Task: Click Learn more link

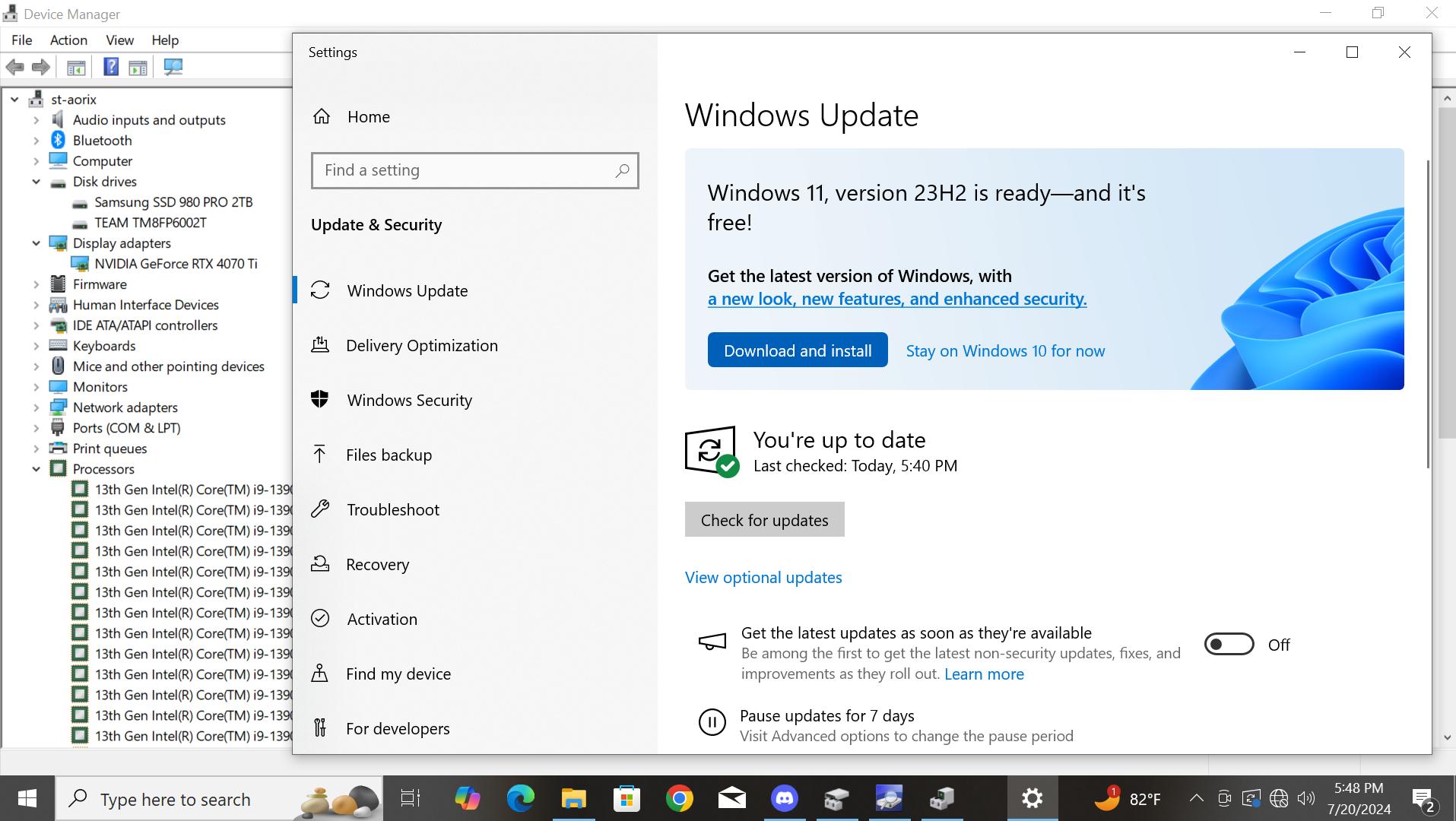Action: tap(984, 674)
